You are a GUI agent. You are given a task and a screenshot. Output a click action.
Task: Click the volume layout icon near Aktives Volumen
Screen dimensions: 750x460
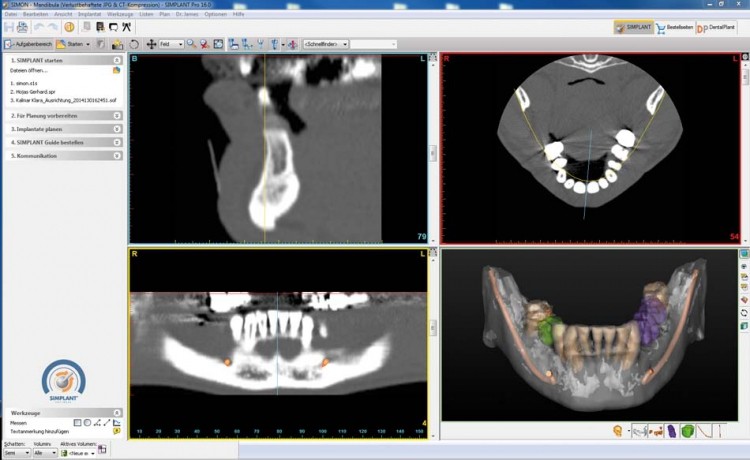click(102, 449)
